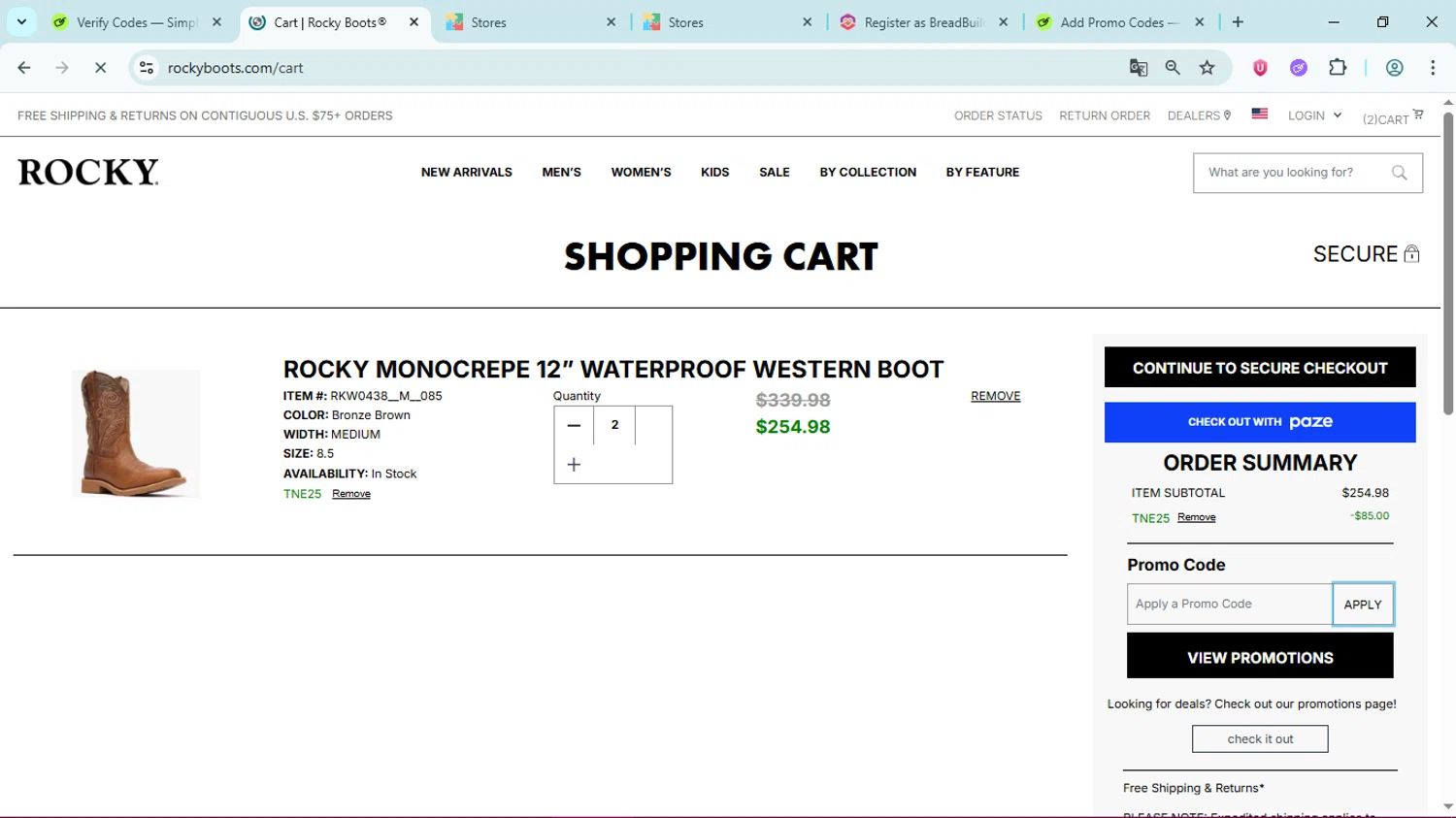Viewport: 1456px width, 818px height.
Task: Open site information icon in address bar
Action: coord(147,68)
